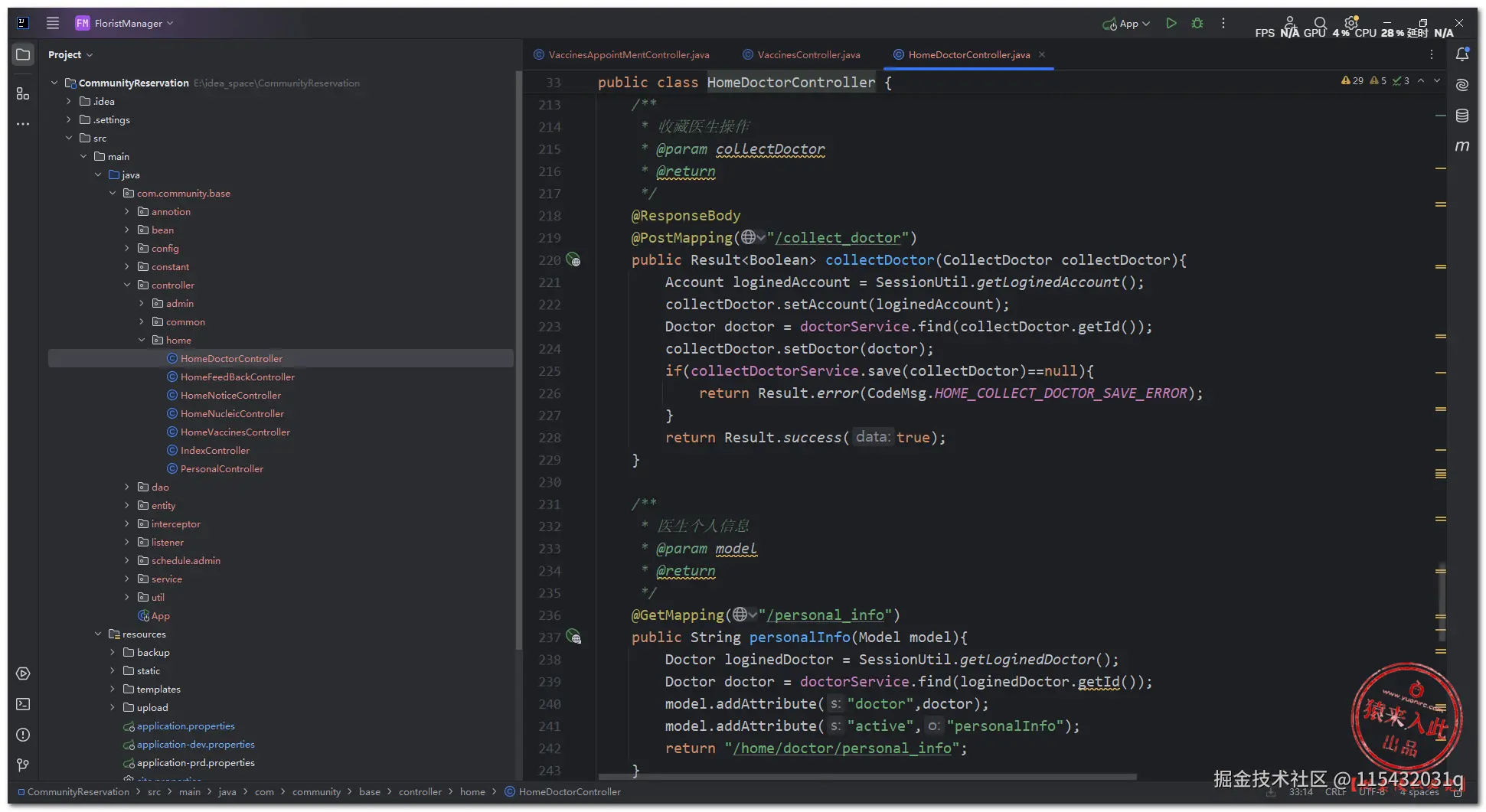
Task: Click the gutter icon beside line 237
Action: tap(573, 637)
